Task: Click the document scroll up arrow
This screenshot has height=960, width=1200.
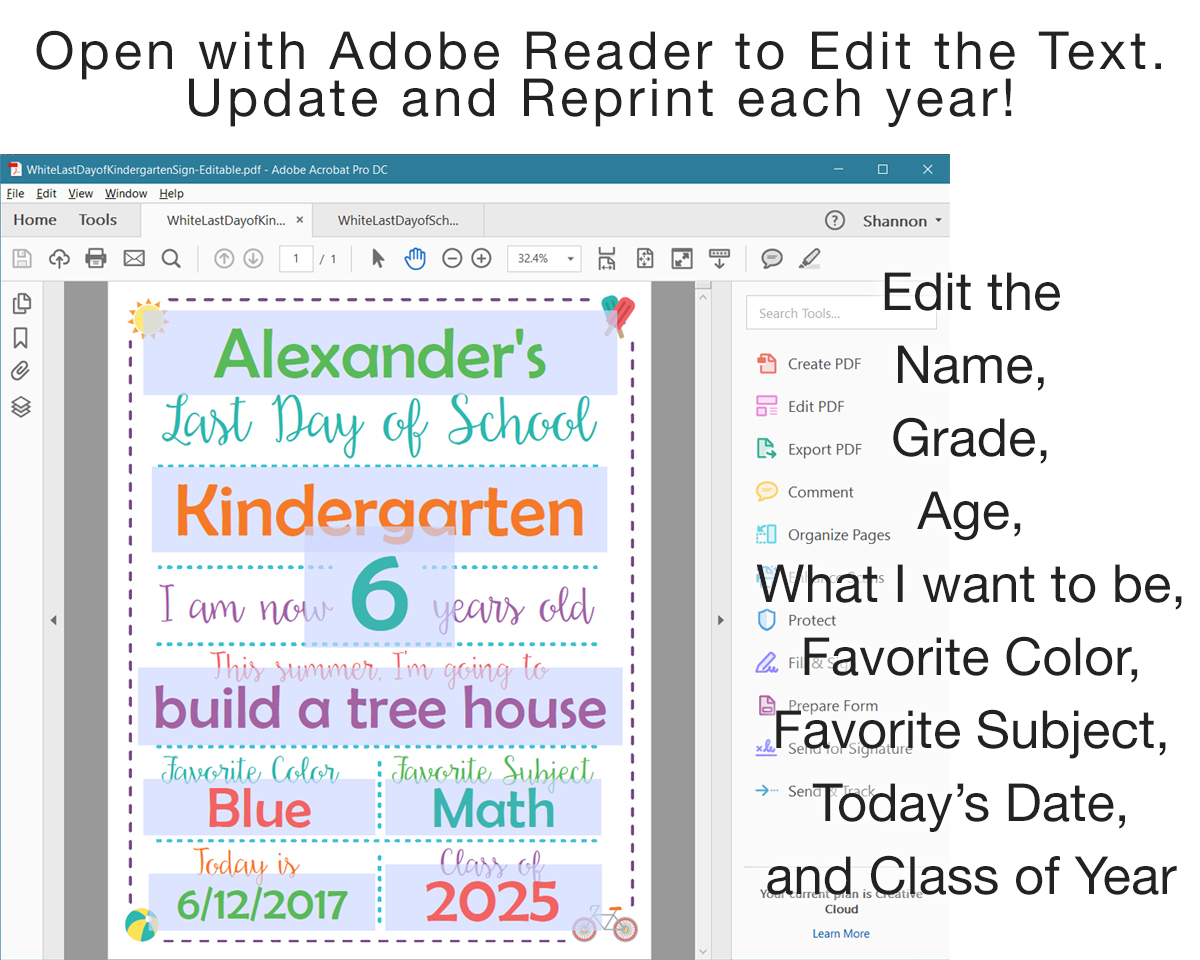Action: 704,295
